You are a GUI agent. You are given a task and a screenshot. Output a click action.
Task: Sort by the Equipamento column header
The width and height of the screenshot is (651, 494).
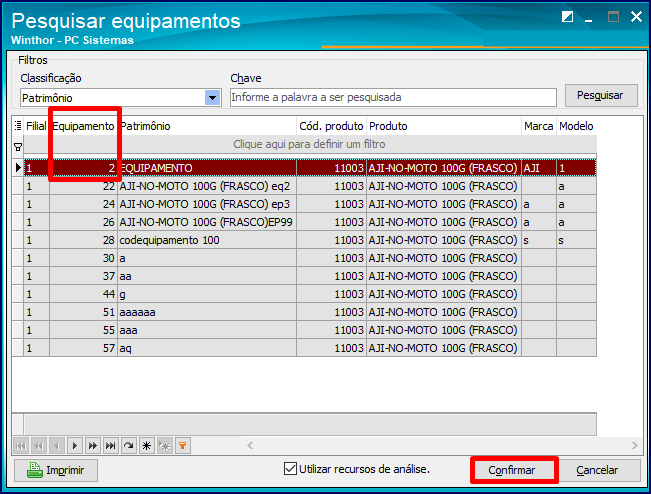(83, 126)
